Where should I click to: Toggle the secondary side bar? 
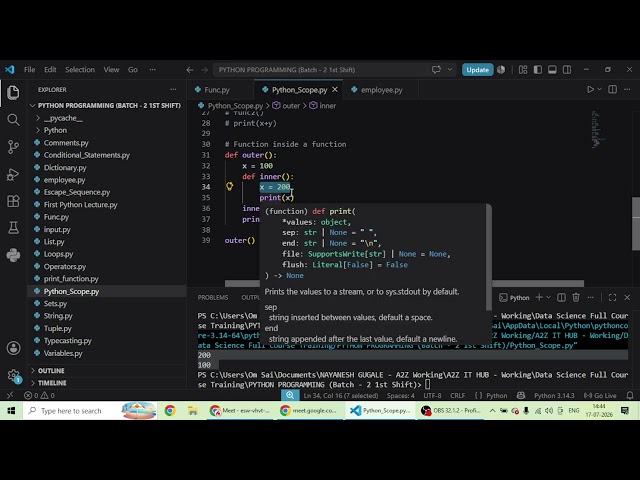tap(567, 70)
